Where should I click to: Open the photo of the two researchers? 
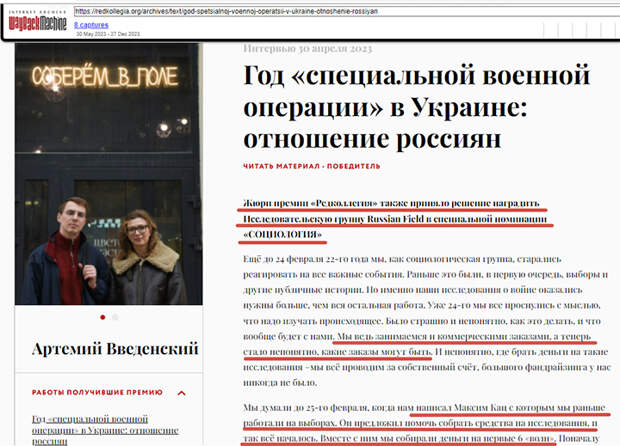[x=109, y=174]
